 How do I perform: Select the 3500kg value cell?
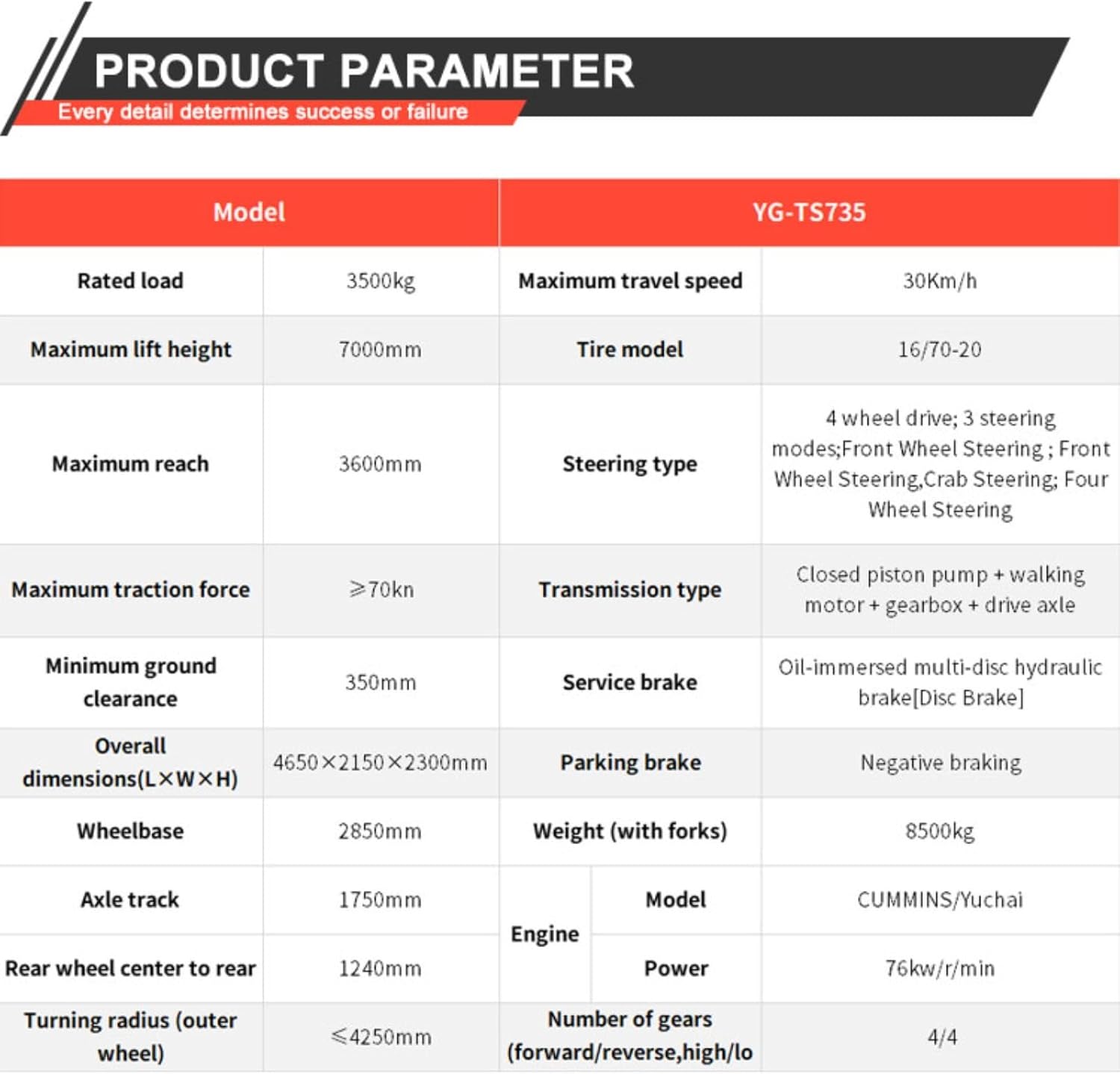click(380, 281)
